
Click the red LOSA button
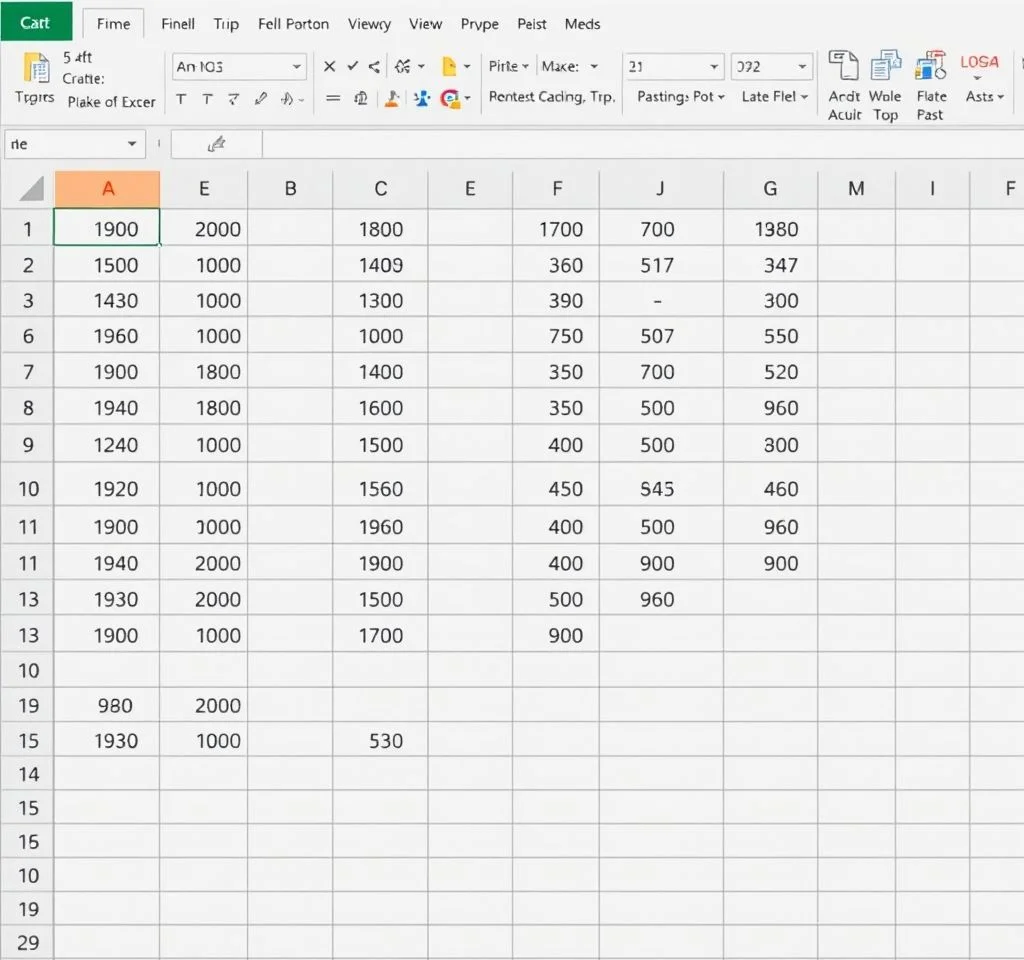coord(979,62)
